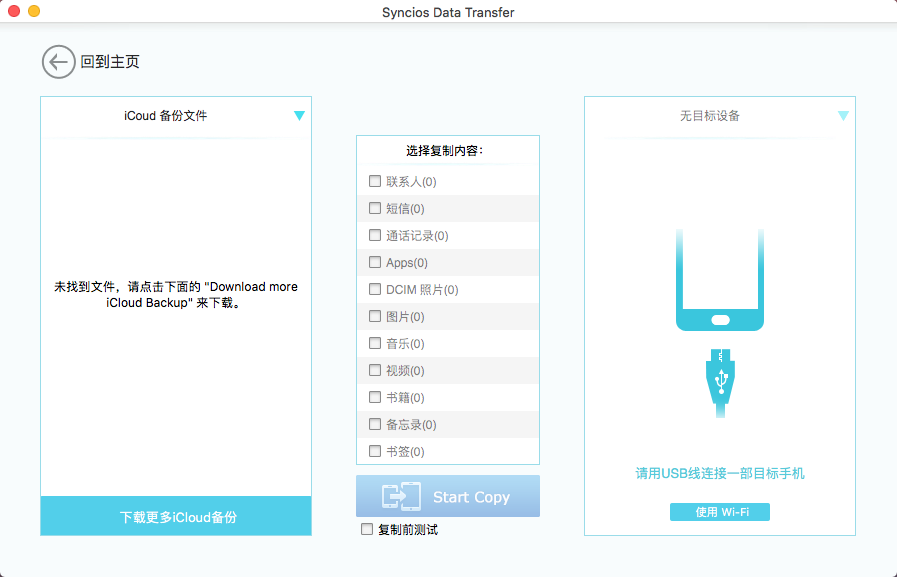Enable the 通话记录(0) checkbox
Screen dimensions: 897x577
coord(375,235)
